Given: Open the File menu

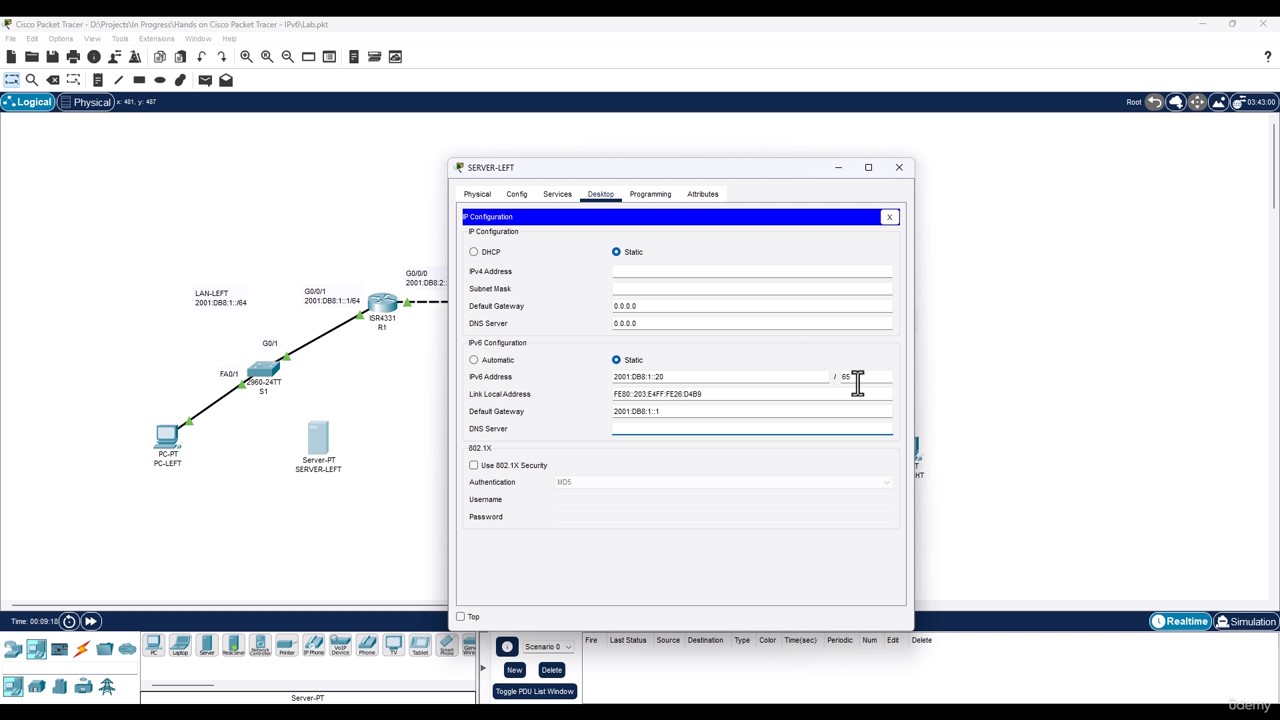Looking at the screenshot, I should pos(11,39).
